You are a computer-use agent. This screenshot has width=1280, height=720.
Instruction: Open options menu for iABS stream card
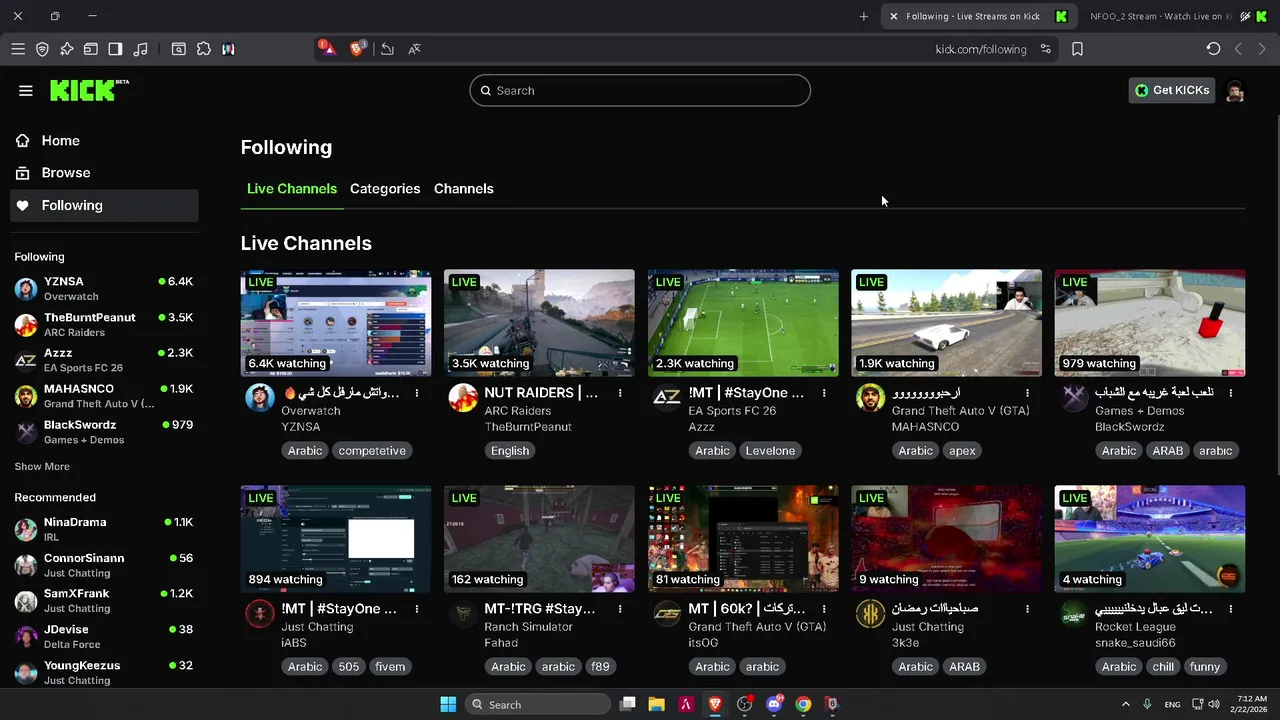coord(417,609)
